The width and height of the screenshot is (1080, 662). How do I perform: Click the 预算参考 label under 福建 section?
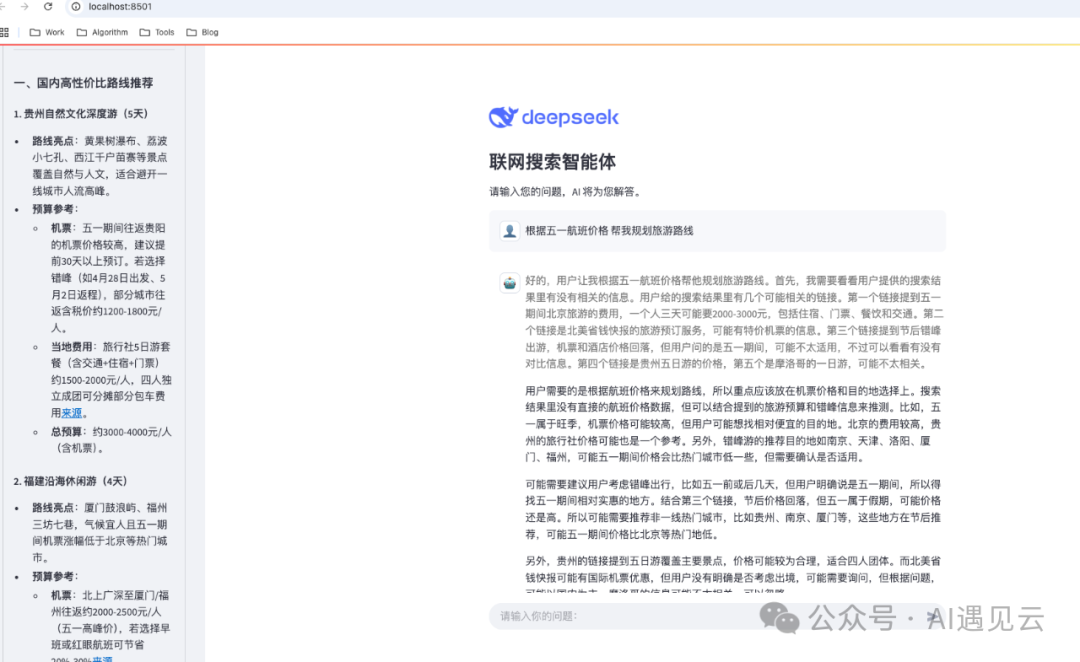(55, 576)
